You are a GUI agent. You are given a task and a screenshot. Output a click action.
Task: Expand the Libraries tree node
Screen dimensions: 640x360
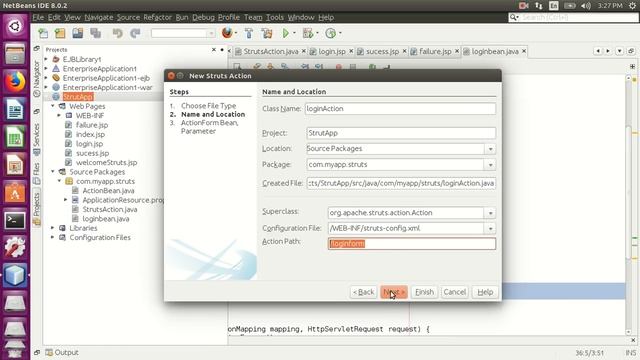click(53, 228)
